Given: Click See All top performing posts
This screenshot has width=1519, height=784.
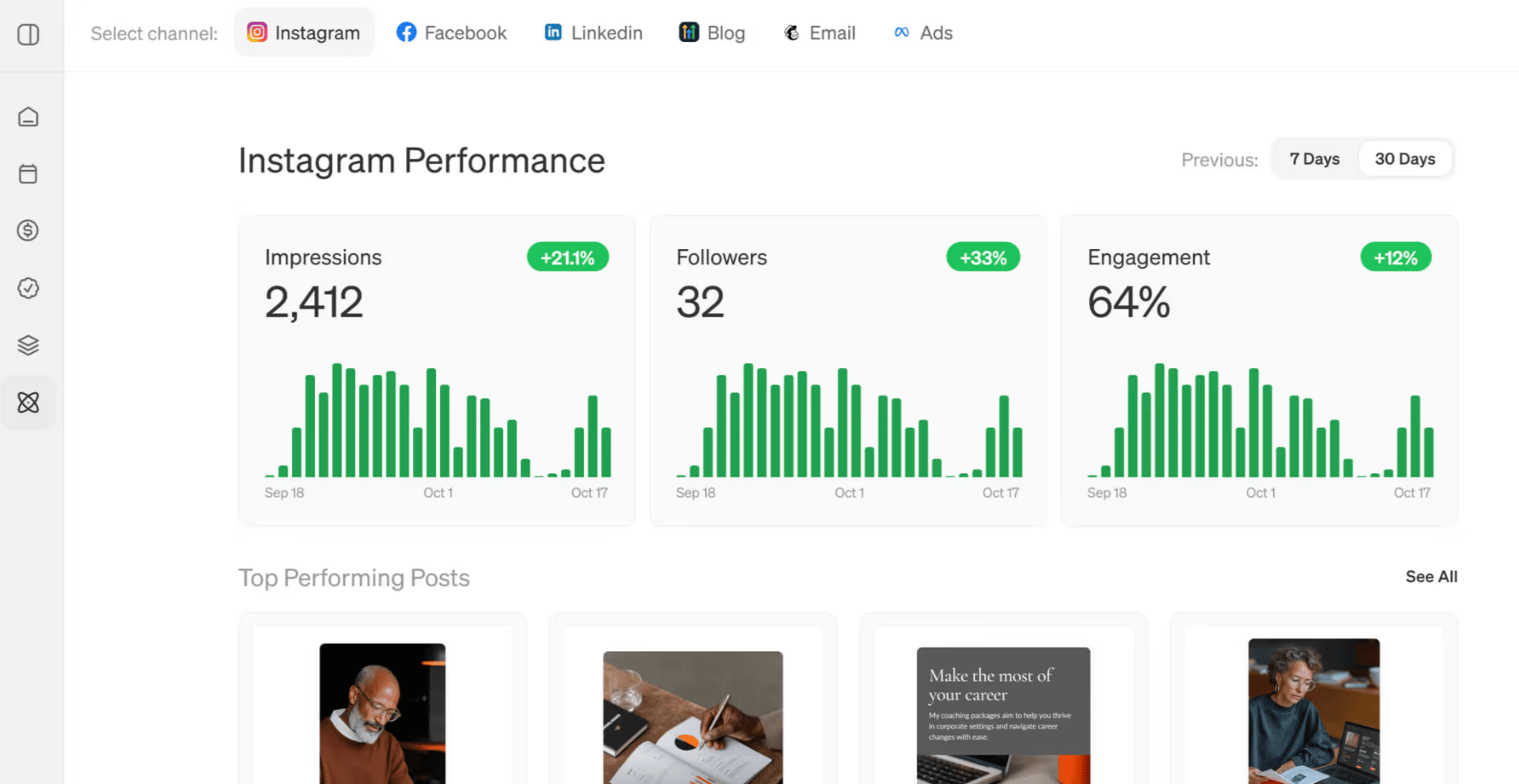Looking at the screenshot, I should (1431, 577).
